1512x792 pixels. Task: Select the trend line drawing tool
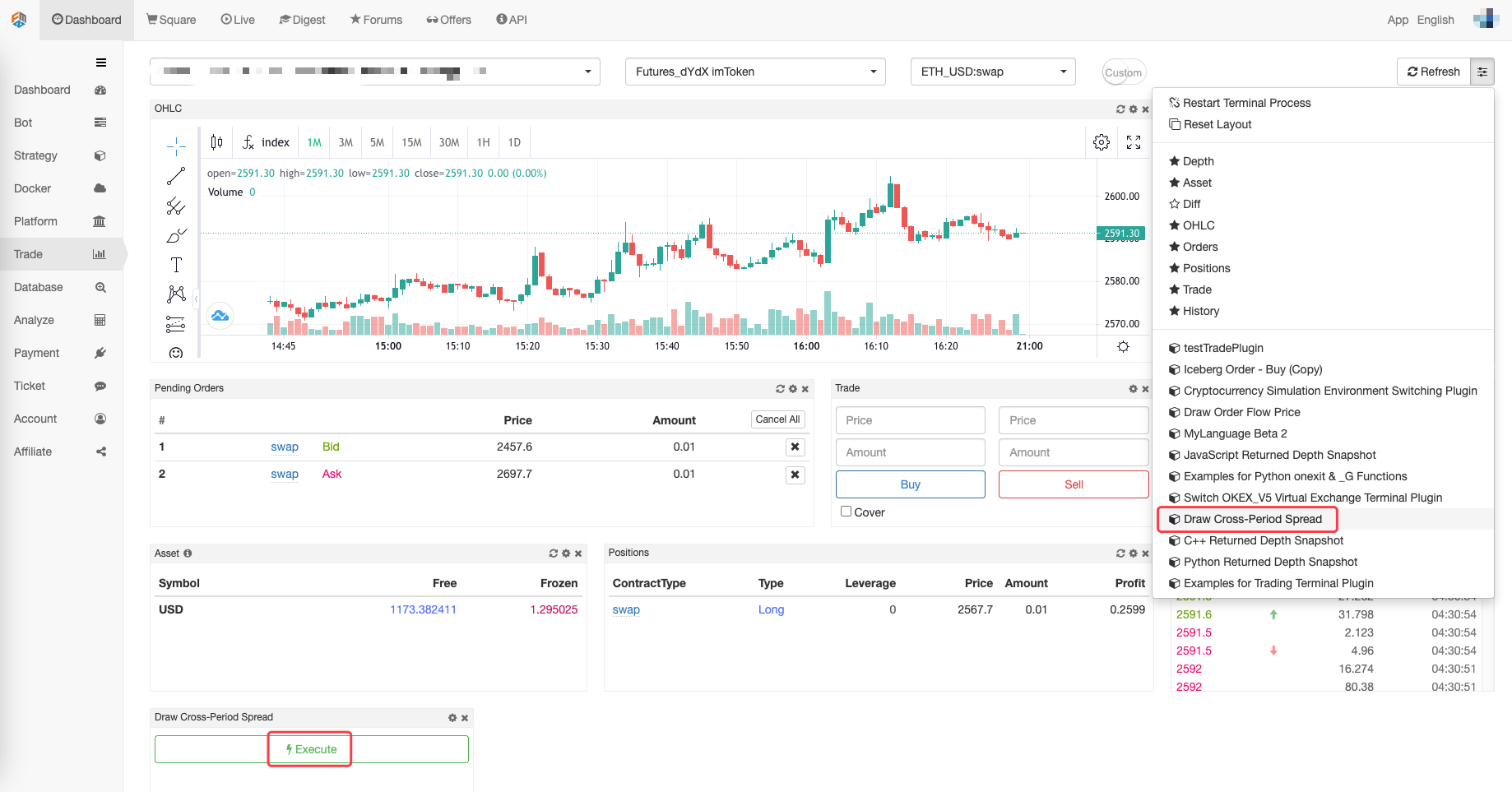pyautogui.click(x=176, y=176)
